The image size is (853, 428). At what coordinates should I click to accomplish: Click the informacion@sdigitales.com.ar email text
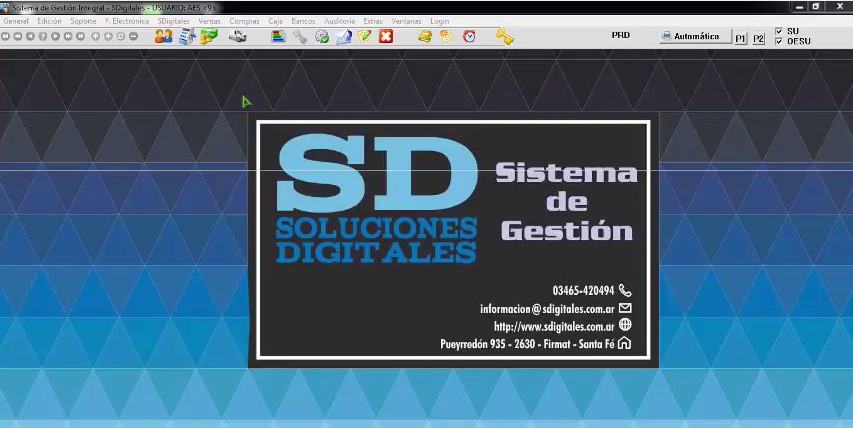tap(547, 309)
